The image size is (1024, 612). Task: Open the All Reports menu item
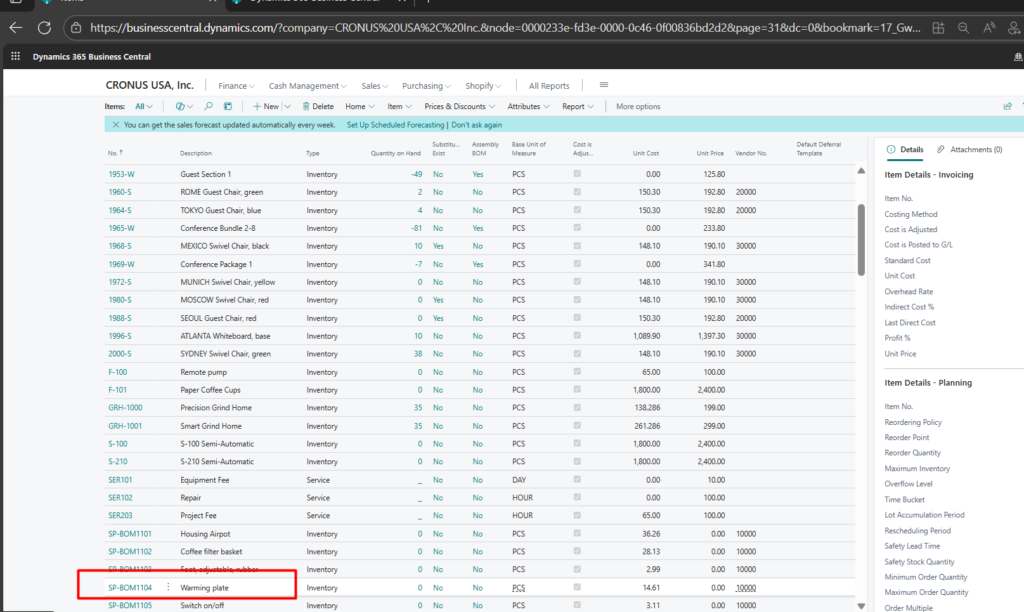[549, 86]
